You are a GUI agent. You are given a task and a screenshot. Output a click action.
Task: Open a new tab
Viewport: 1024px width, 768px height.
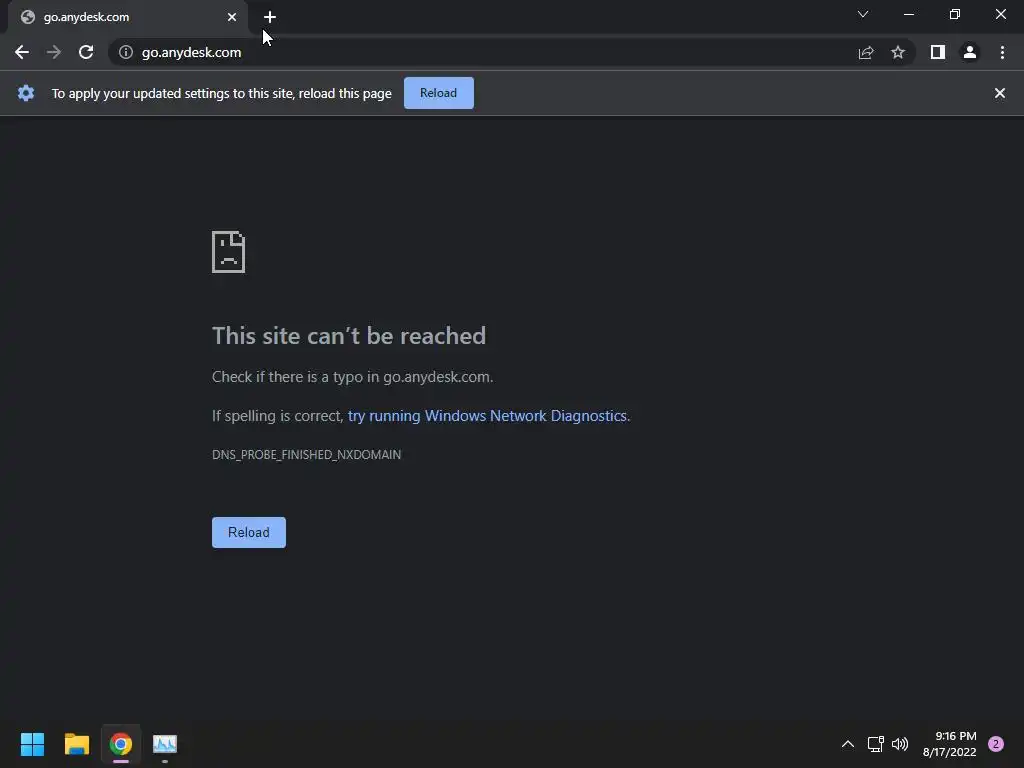coord(270,17)
